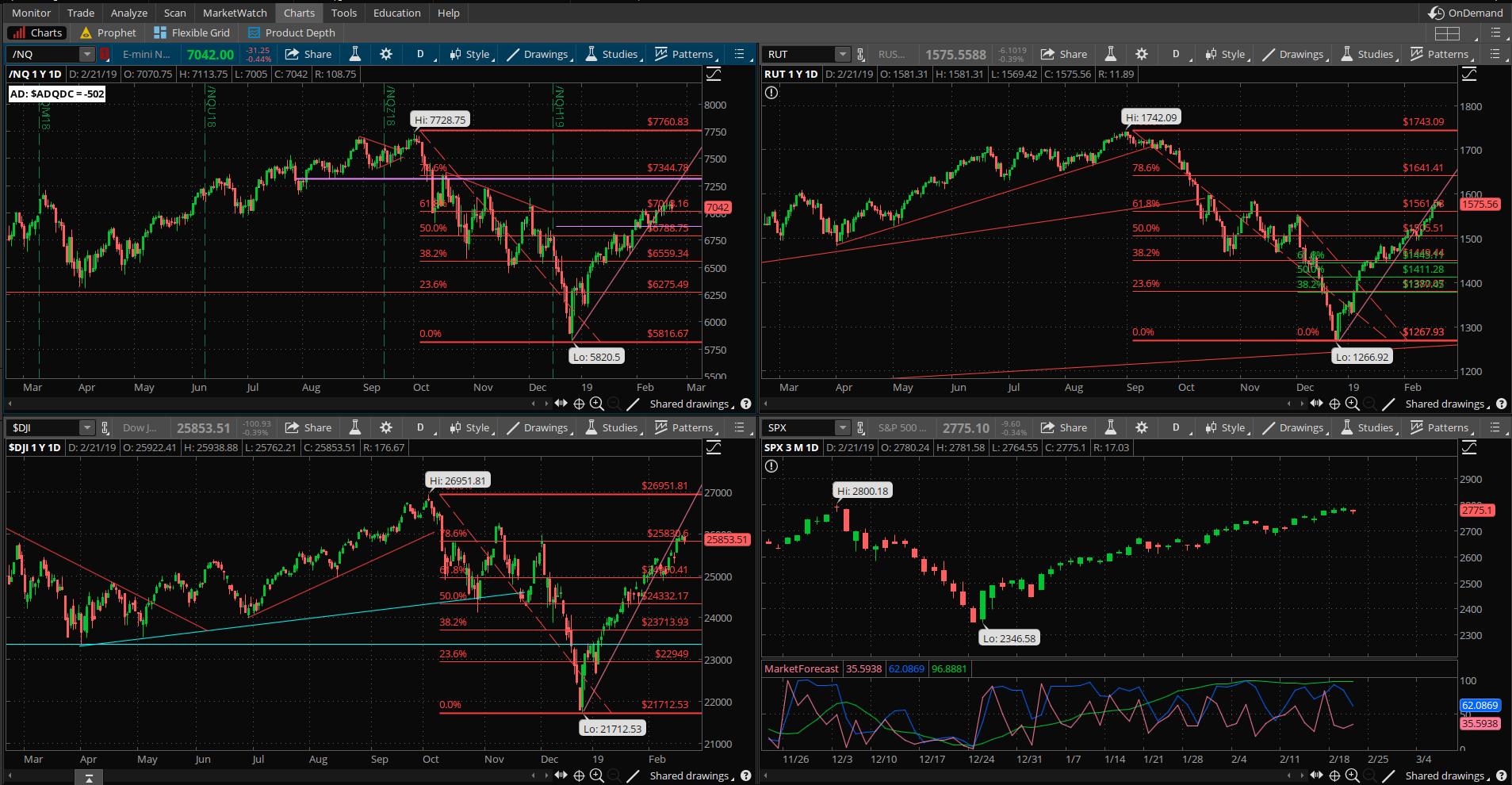Open the Monitor tab

coord(32,13)
